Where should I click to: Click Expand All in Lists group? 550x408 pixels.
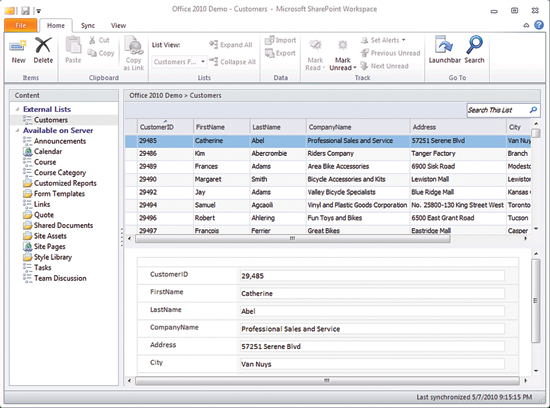(x=230, y=45)
